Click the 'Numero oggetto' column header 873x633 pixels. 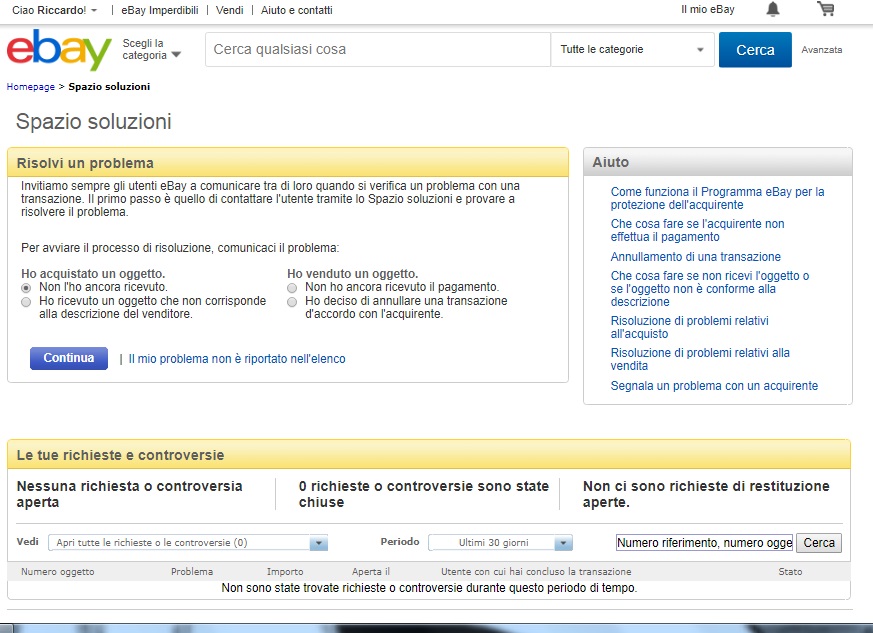click(x=58, y=572)
